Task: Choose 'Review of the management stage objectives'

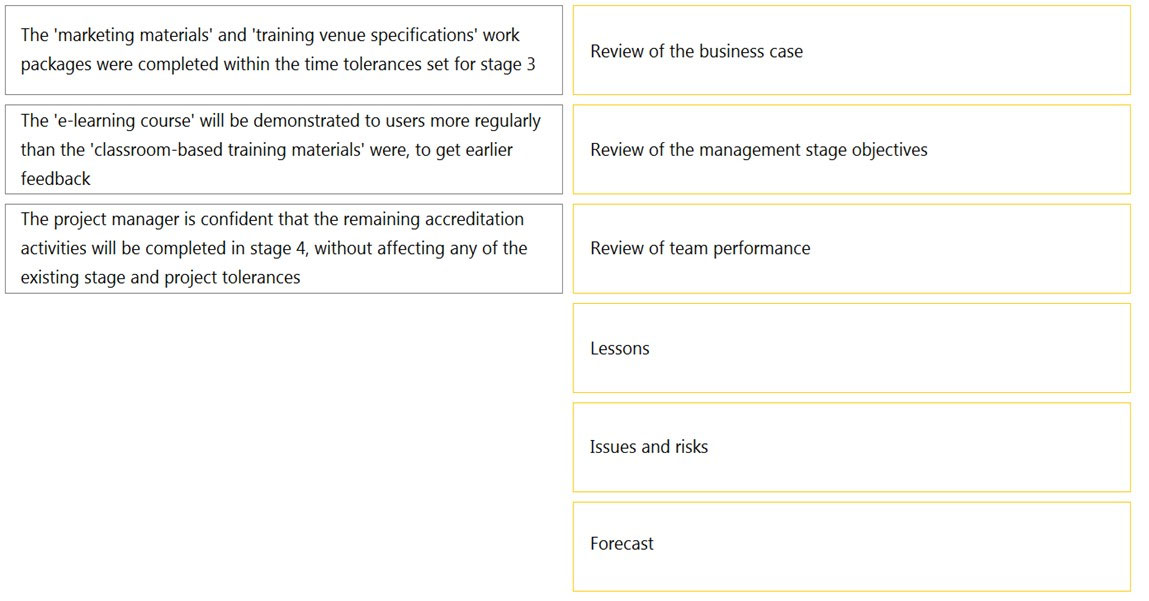Action: [x=851, y=150]
